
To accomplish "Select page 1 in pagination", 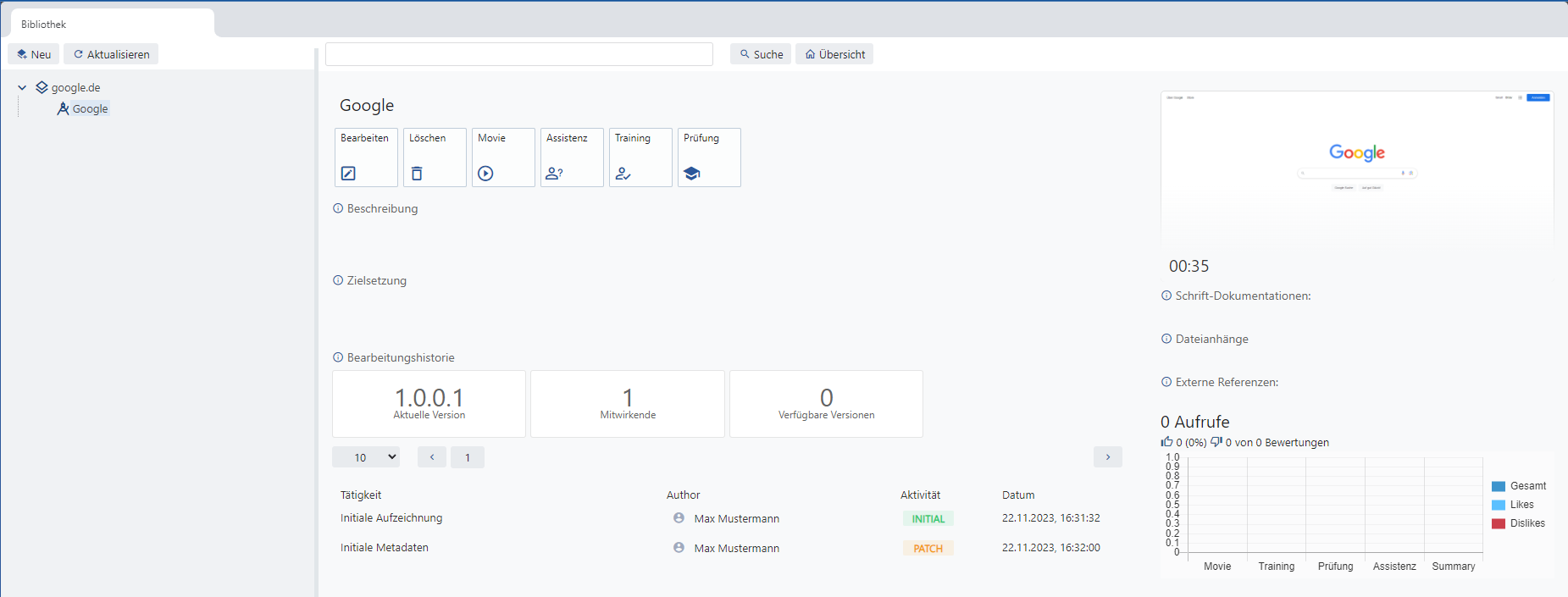I will [468, 457].
